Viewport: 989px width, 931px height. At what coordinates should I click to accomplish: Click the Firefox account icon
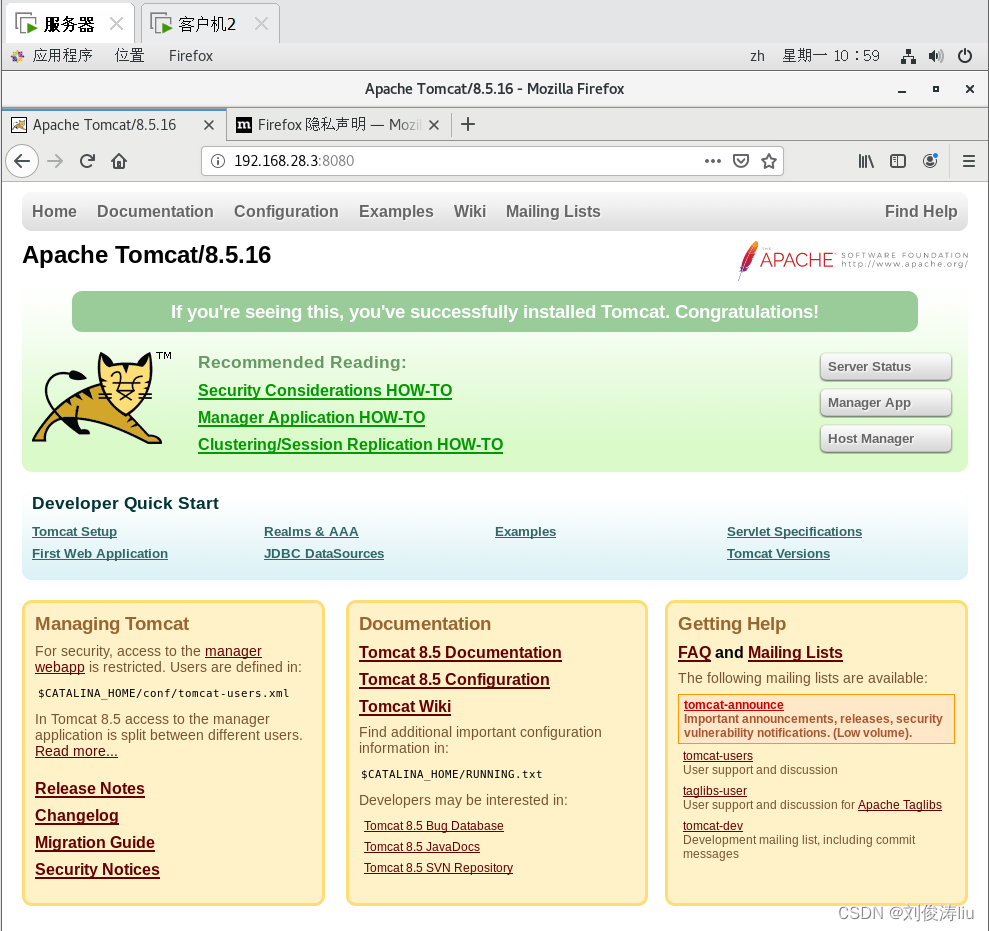point(929,161)
